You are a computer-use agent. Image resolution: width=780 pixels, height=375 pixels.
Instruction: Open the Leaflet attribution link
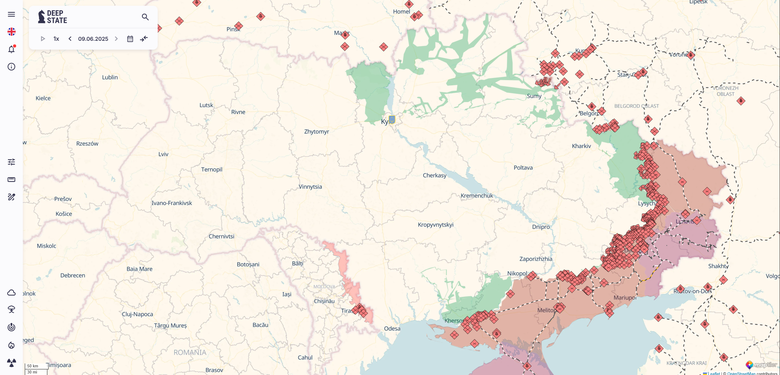pyautogui.click(x=712, y=373)
